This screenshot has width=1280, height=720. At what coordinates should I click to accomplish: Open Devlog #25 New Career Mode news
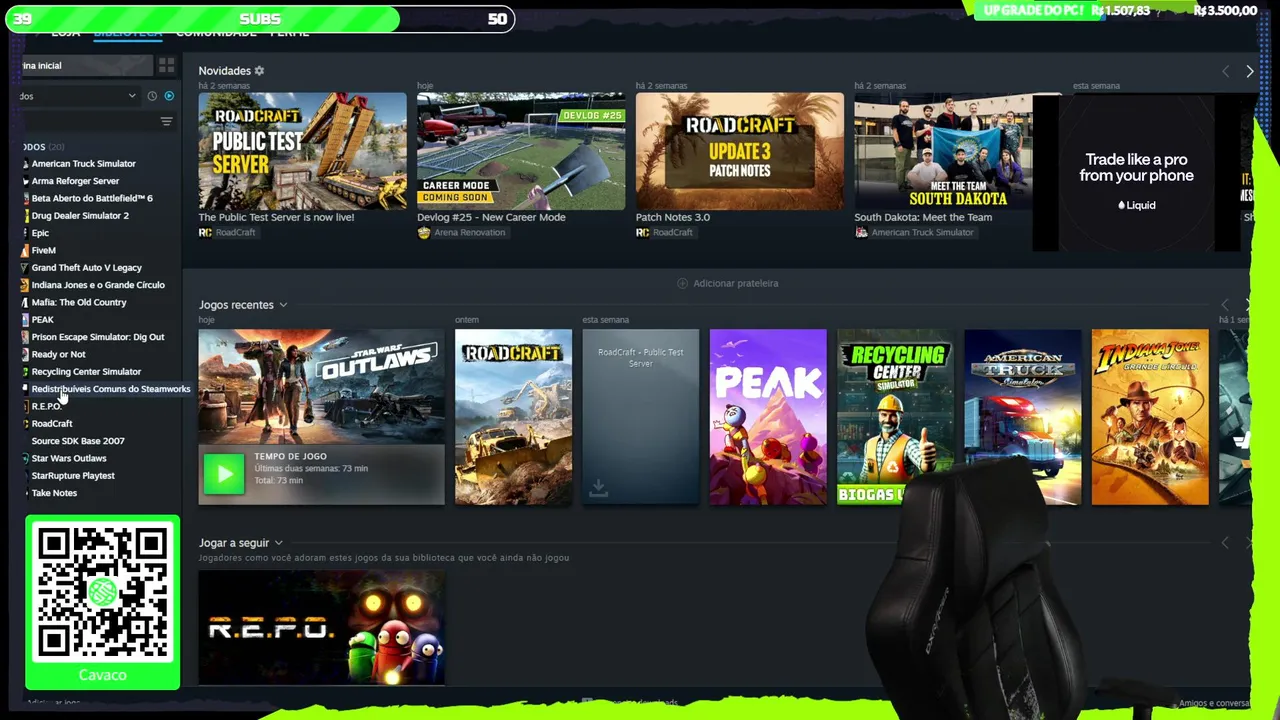(521, 151)
